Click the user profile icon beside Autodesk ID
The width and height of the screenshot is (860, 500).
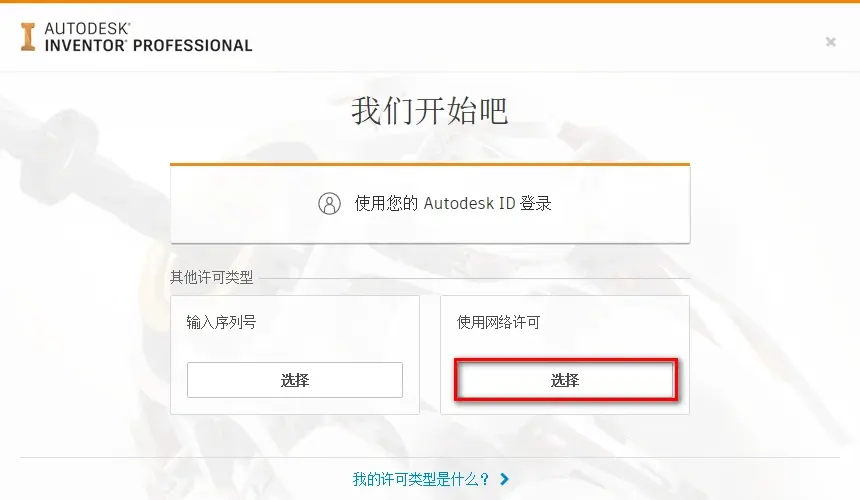[x=329, y=203]
